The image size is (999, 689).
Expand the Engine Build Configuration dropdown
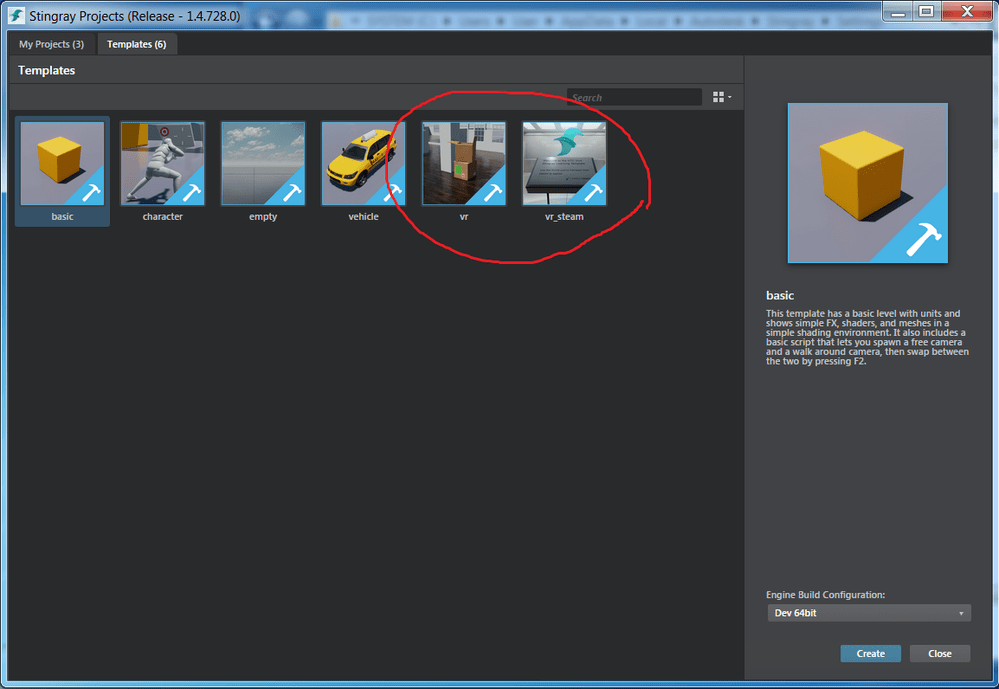coord(868,613)
